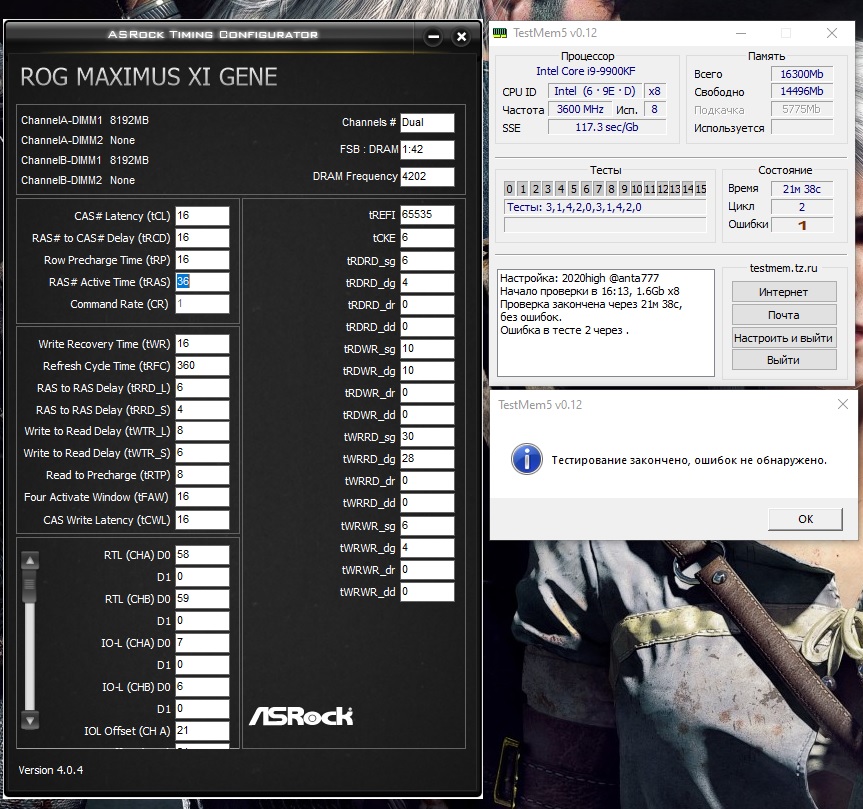Viewport: 863px width, 809px height.
Task: Click the TestMem5 app icon in title bar
Action: (500, 33)
